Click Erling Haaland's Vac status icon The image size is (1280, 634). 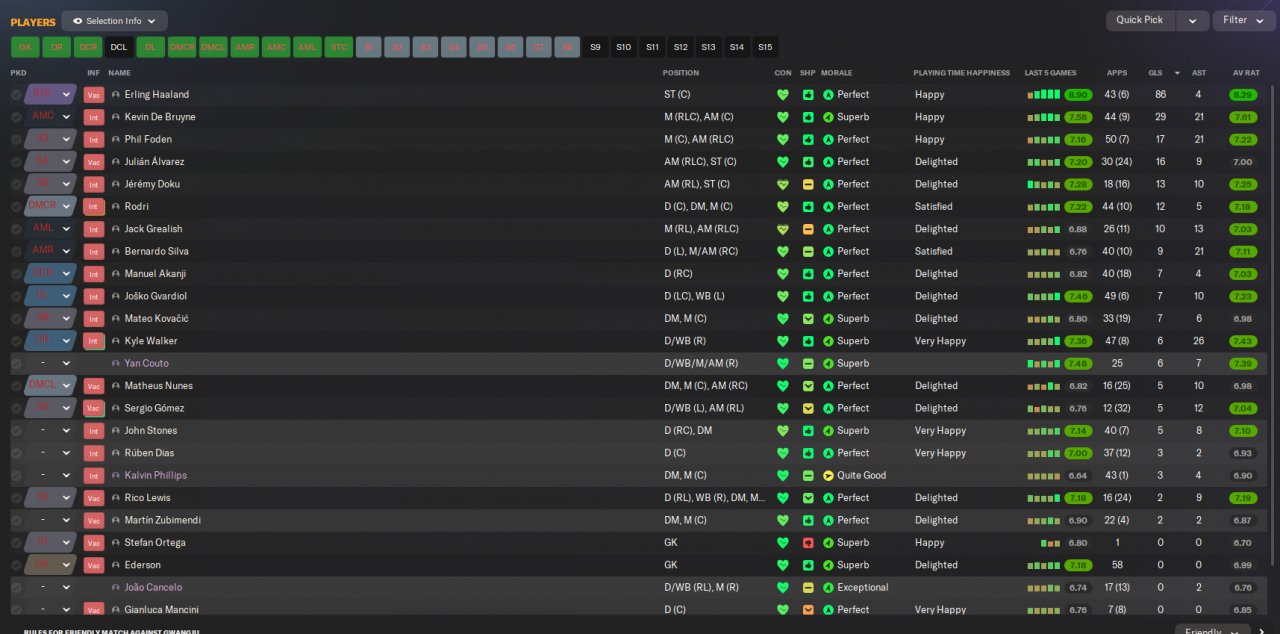coord(94,95)
